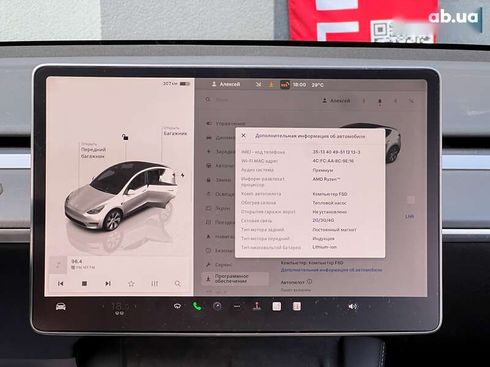Open the Алексей profile in the settings header
The width and height of the screenshot is (490, 367).
[337, 100]
